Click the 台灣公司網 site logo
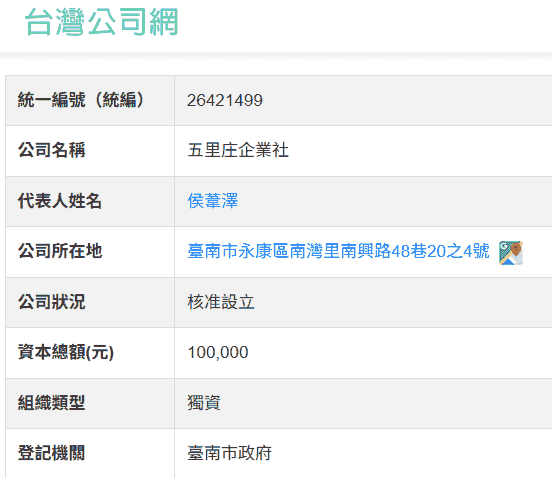Viewport: 552px width, 478px height. point(102,22)
